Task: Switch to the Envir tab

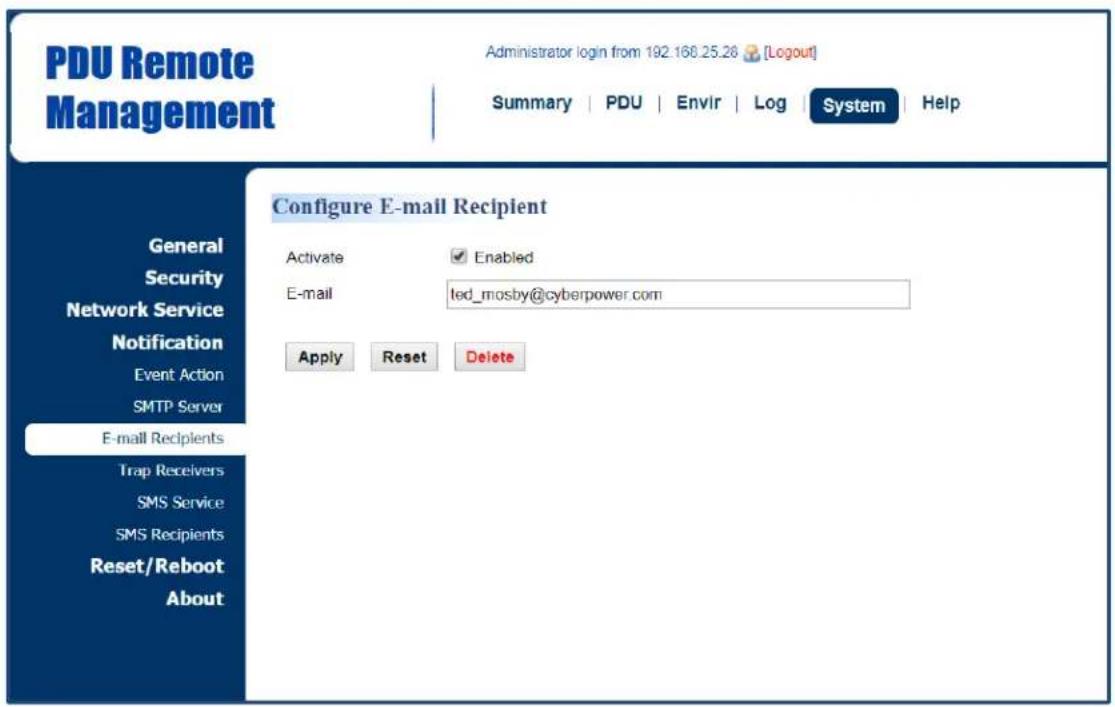Action: pyautogui.click(x=698, y=103)
